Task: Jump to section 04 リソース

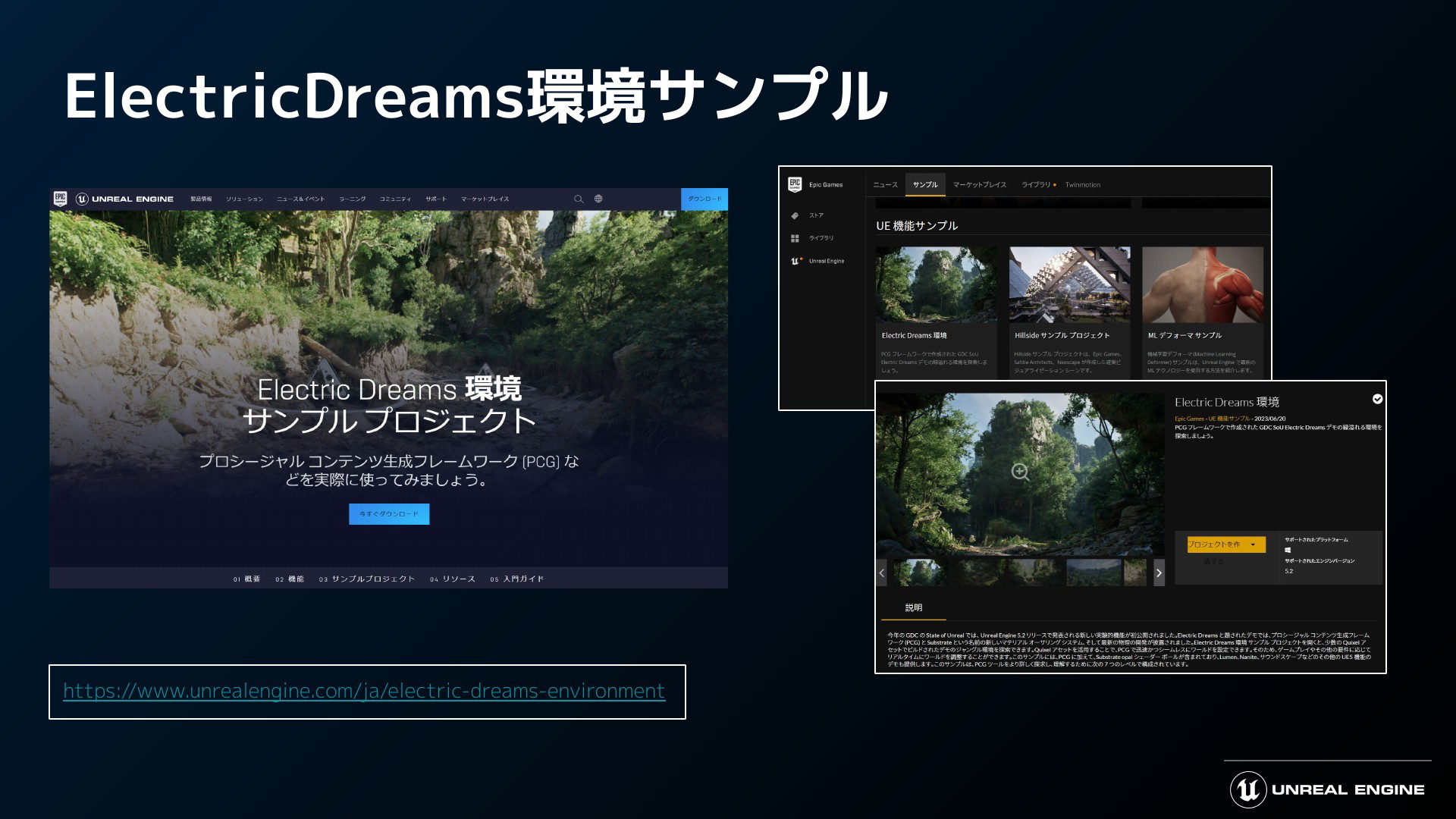Action: tap(452, 579)
